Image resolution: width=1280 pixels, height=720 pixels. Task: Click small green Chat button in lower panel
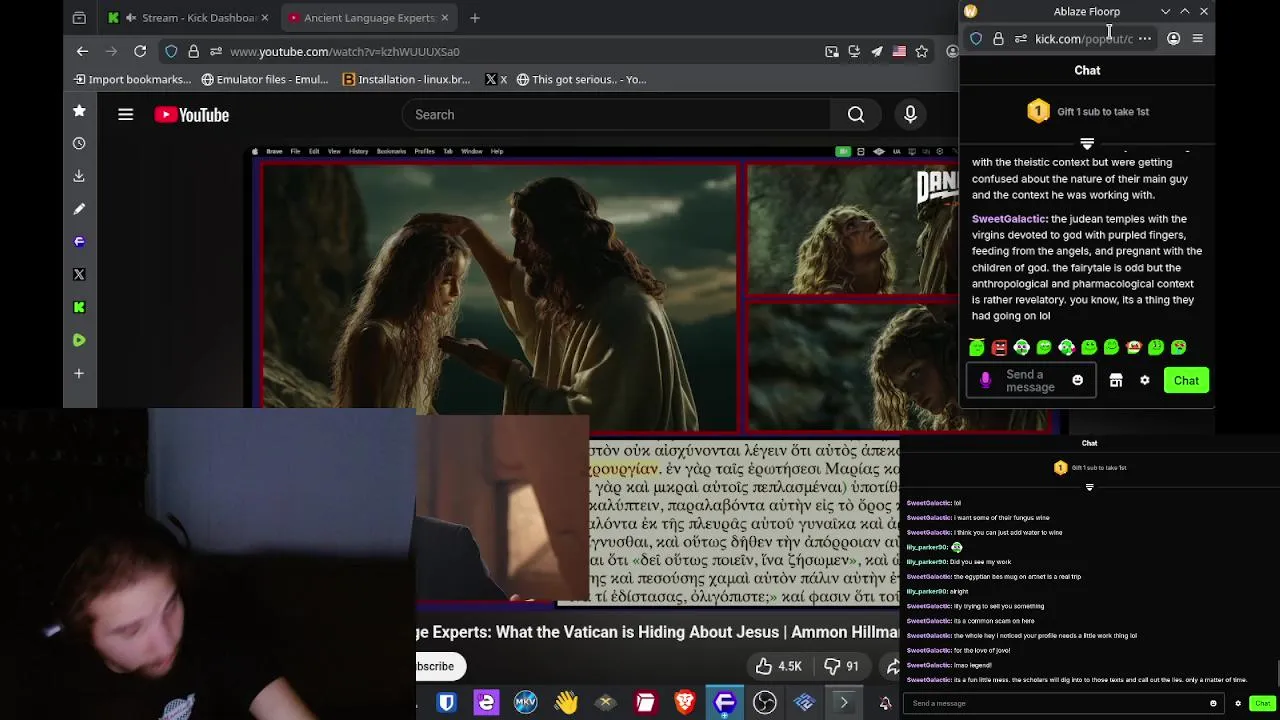point(1262,703)
